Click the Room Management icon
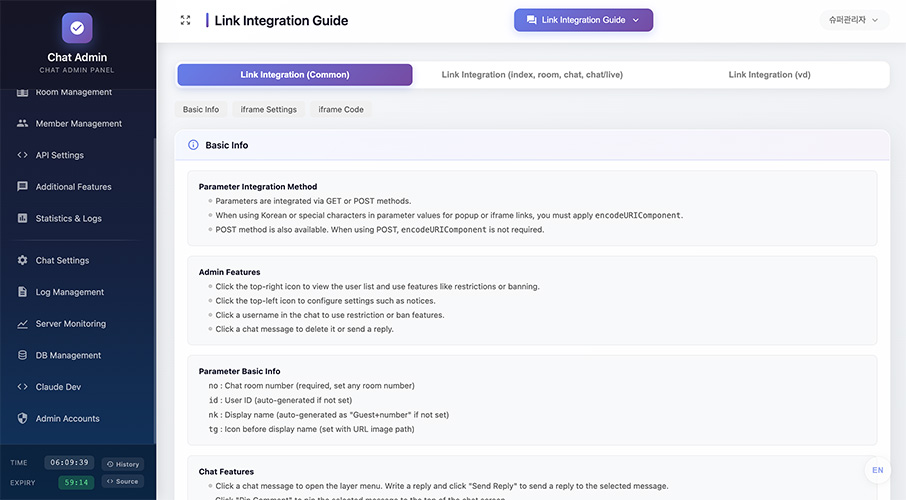Screen dimensions: 906x500 [x=23, y=92]
